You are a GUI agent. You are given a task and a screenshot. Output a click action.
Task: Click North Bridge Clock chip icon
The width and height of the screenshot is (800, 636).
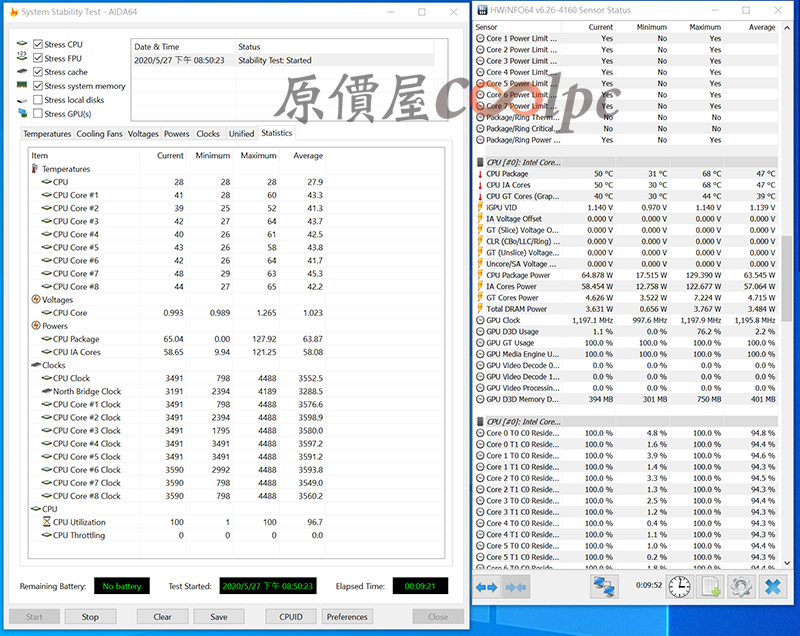(x=46, y=391)
